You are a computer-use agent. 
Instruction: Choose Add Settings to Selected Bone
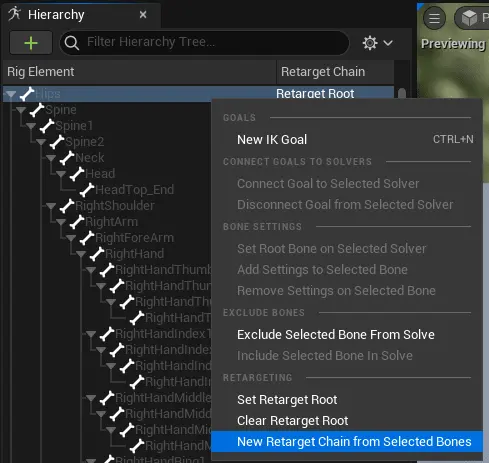coord(347,270)
